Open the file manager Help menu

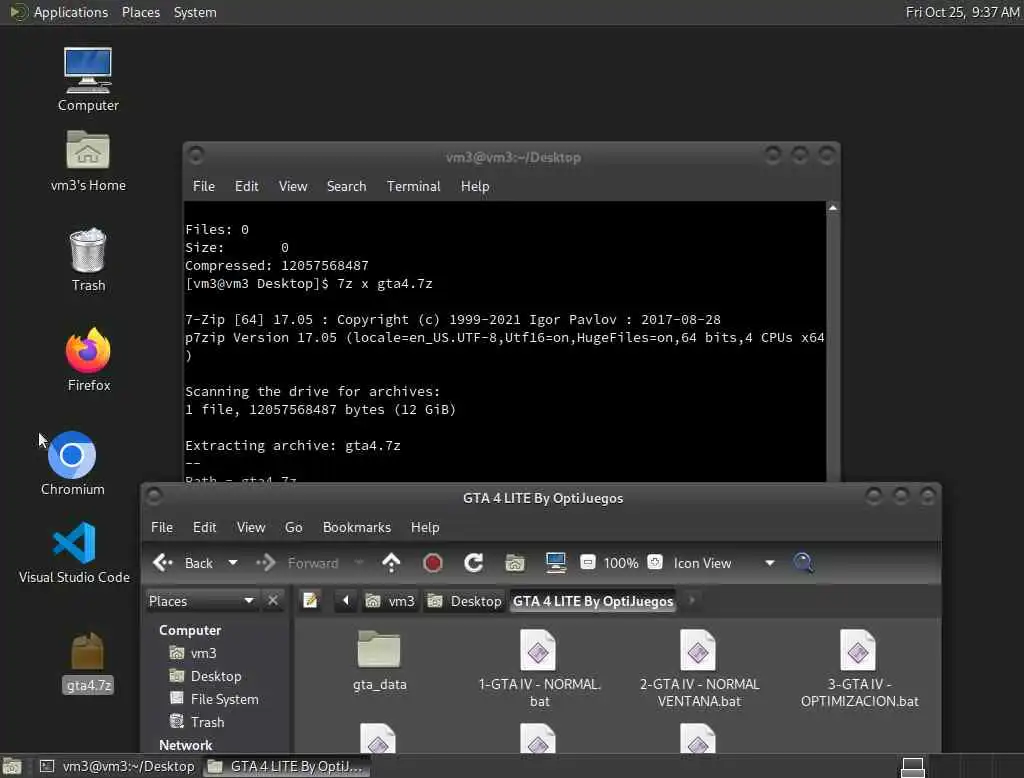click(x=424, y=527)
